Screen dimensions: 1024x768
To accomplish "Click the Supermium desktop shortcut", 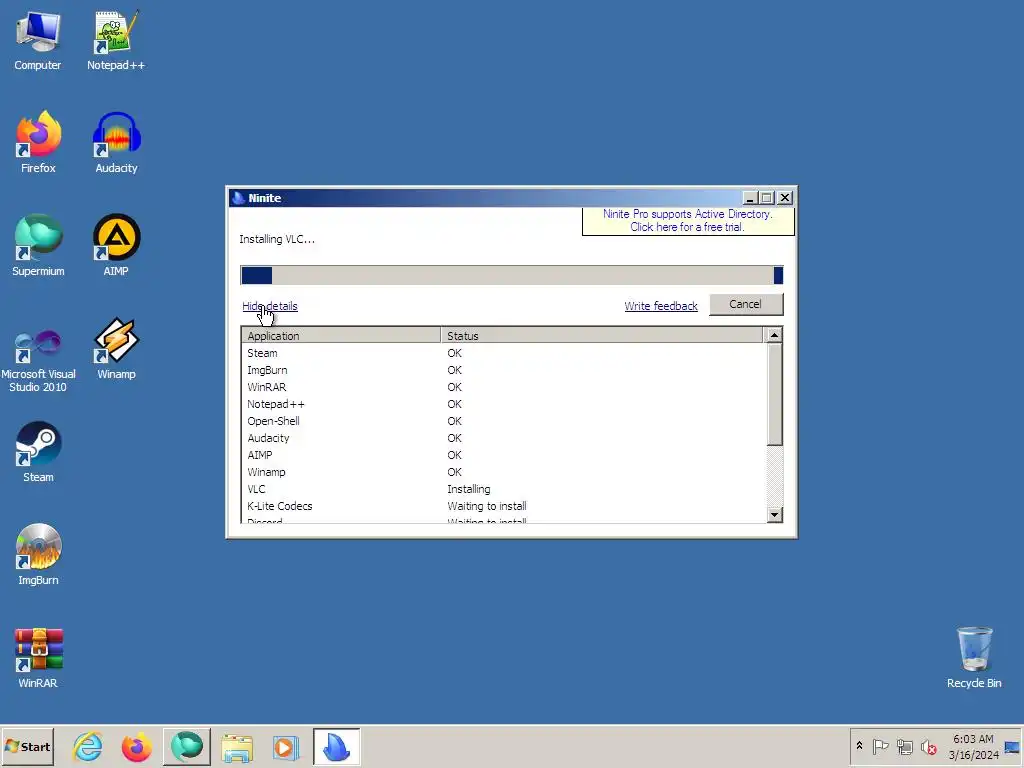I will click(x=38, y=246).
